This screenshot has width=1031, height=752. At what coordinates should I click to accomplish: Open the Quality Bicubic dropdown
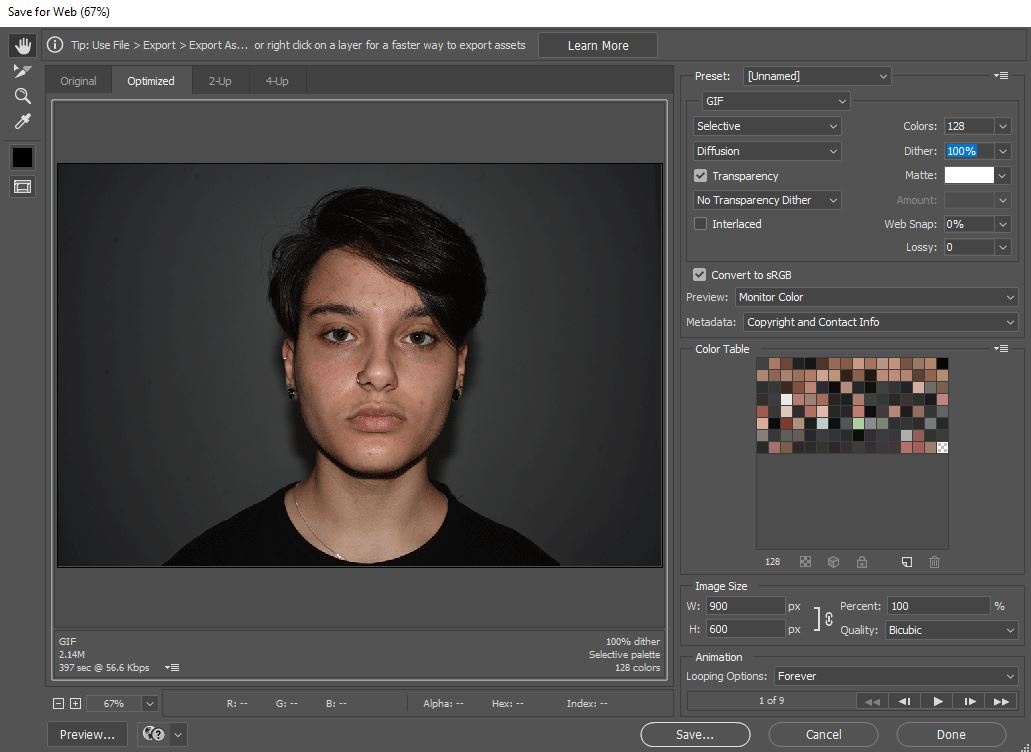pos(951,630)
